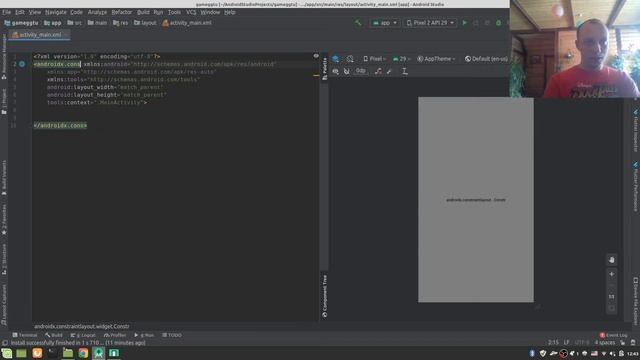Click the 2:15 cursor position indicator
The image size is (640, 360).
click(x=553, y=342)
